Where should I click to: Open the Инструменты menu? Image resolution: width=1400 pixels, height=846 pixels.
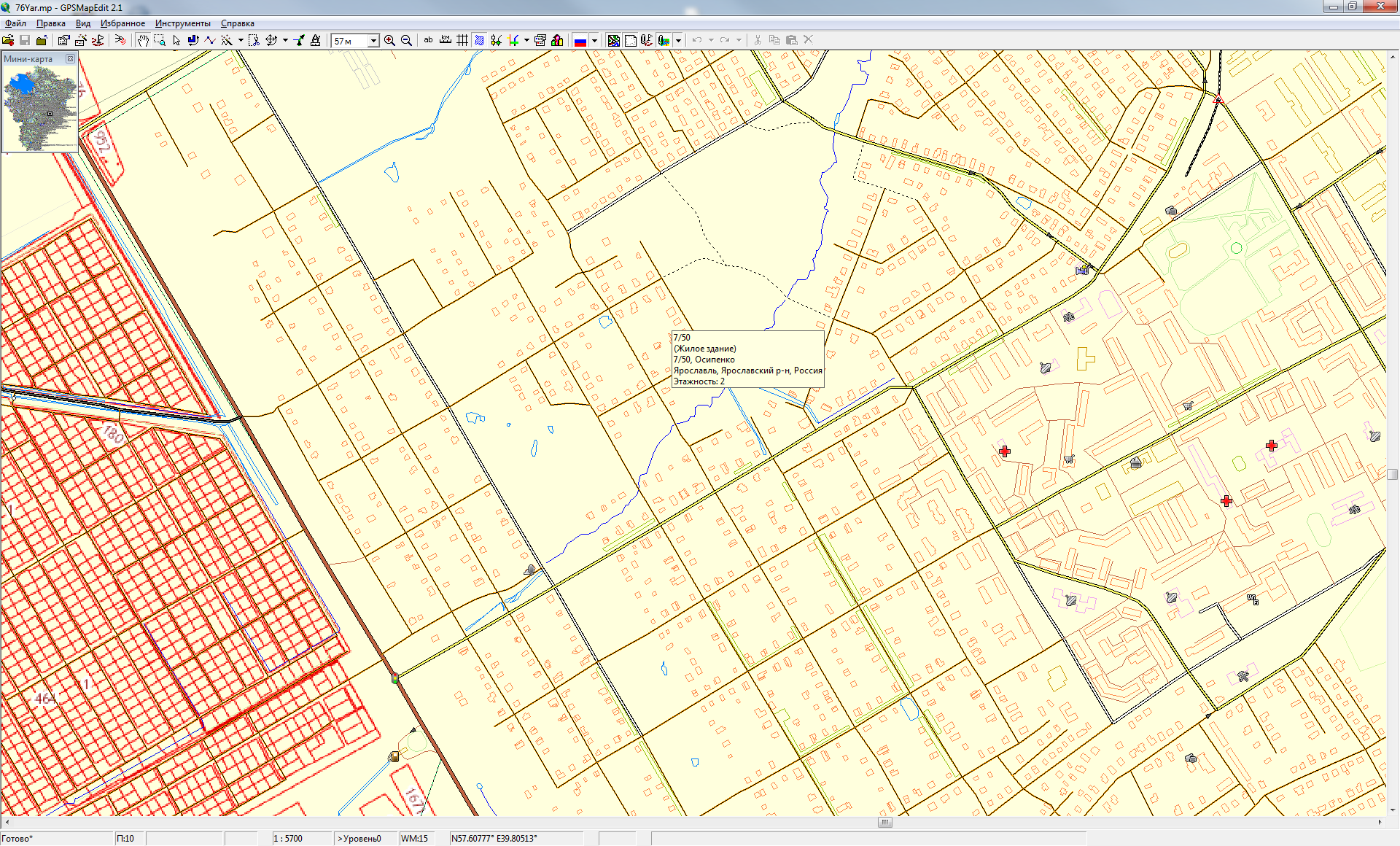coord(182,23)
